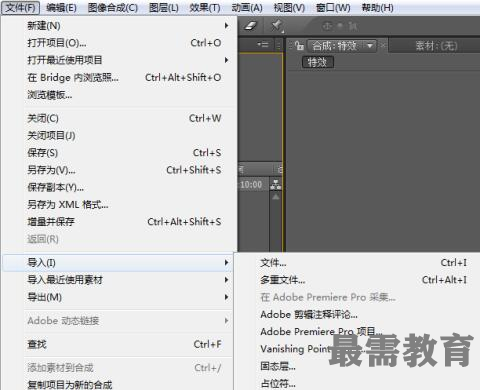The width and height of the screenshot is (480, 390).
Task: Select 固态层... import entry
Action: 357,366
